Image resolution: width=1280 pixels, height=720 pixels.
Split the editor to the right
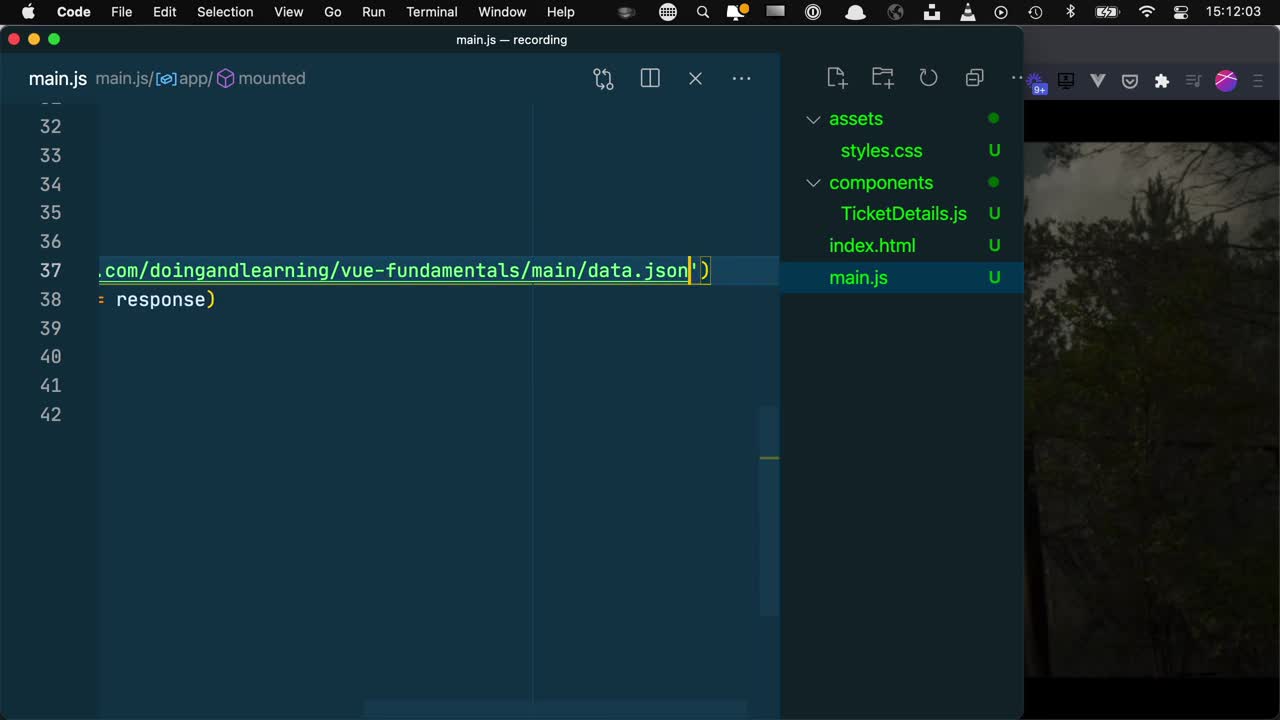coord(650,79)
